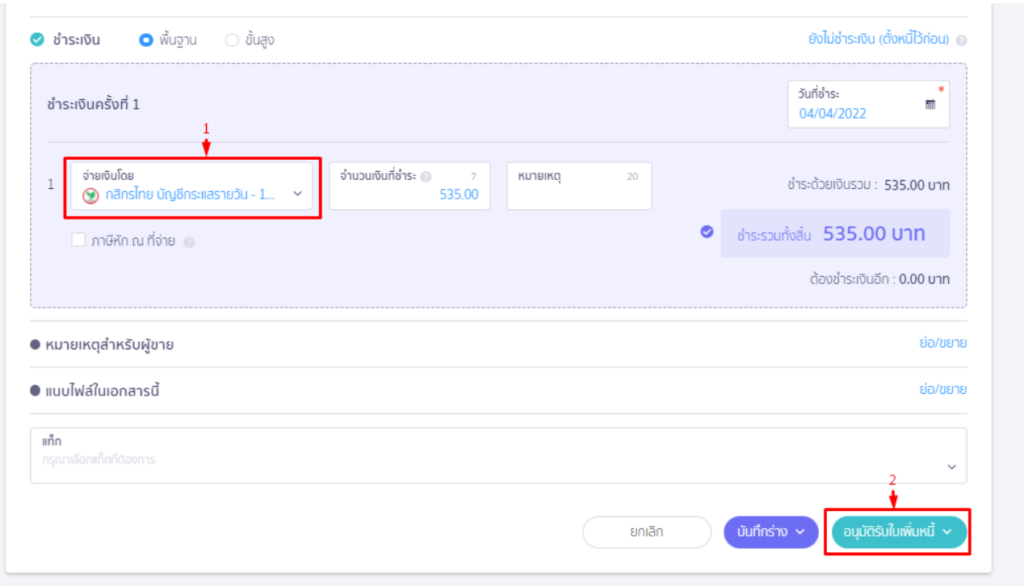This screenshot has height=586, width=1024.
Task: Click the Kasikorn bank logo icon
Action: (x=91, y=195)
